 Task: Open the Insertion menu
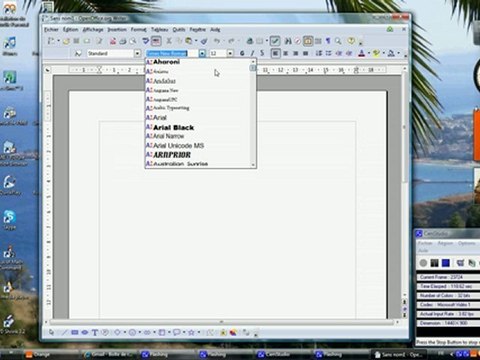point(117,30)
